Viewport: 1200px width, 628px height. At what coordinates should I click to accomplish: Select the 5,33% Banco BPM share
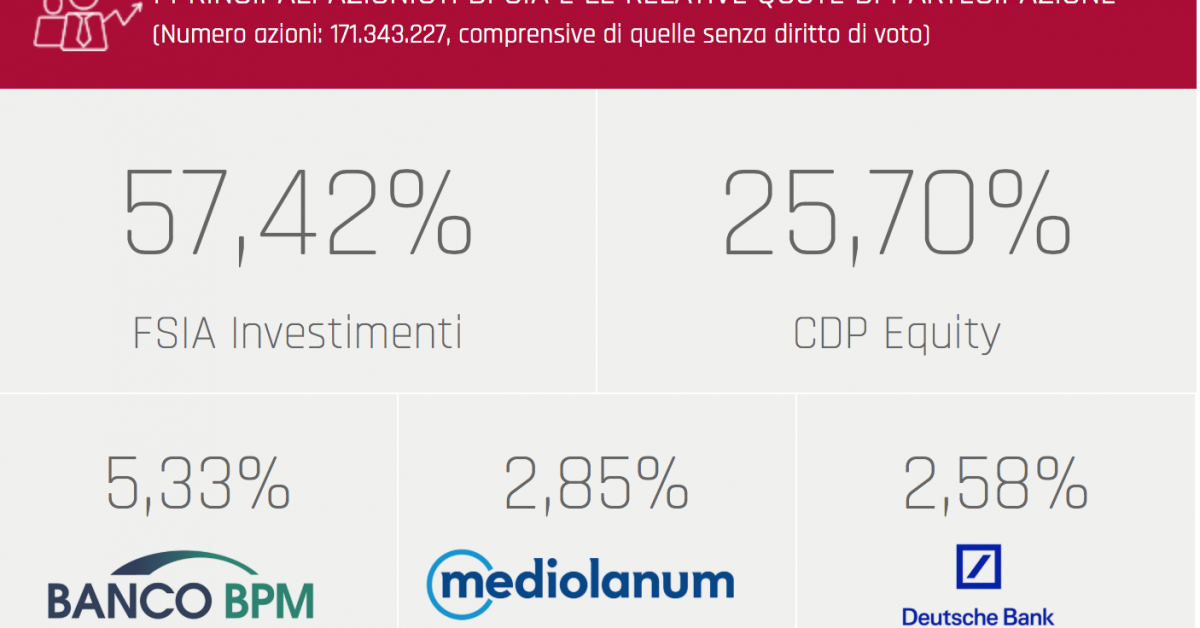(x=198, y=484)
